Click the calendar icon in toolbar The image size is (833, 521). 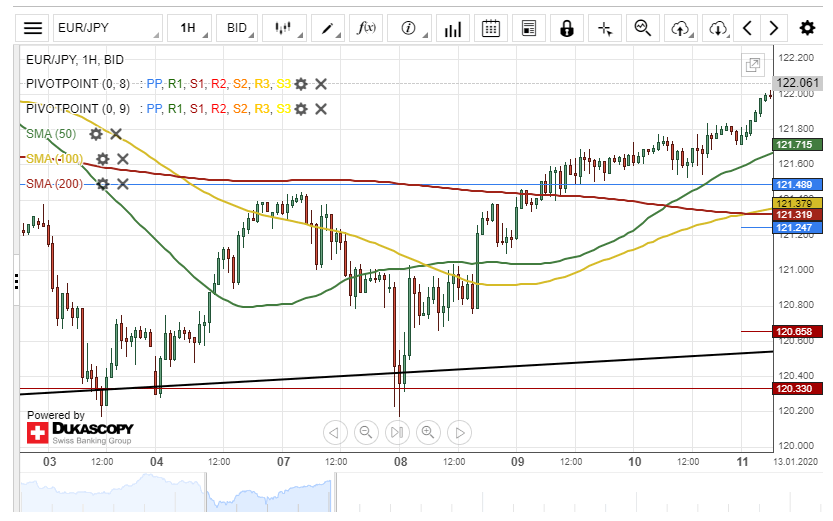491,28
